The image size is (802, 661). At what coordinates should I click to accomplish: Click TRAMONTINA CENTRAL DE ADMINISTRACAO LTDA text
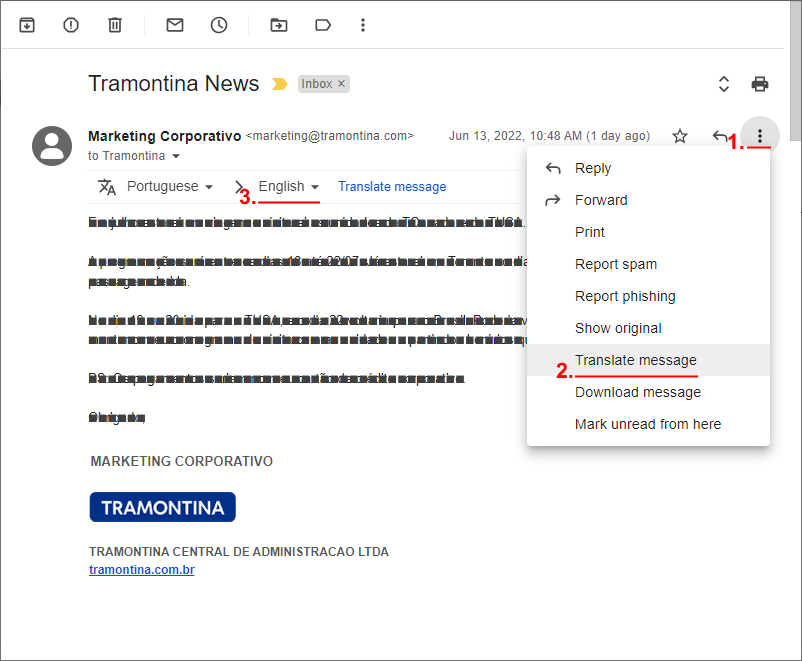239,552
